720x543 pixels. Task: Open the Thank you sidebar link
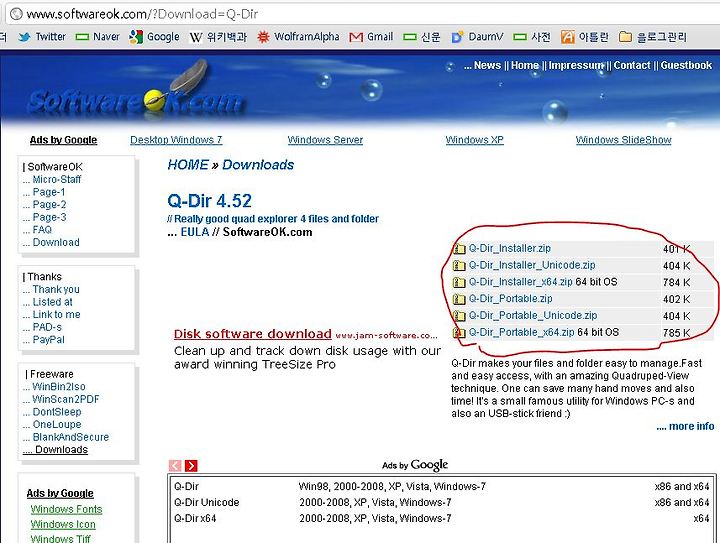pos(56,290)
